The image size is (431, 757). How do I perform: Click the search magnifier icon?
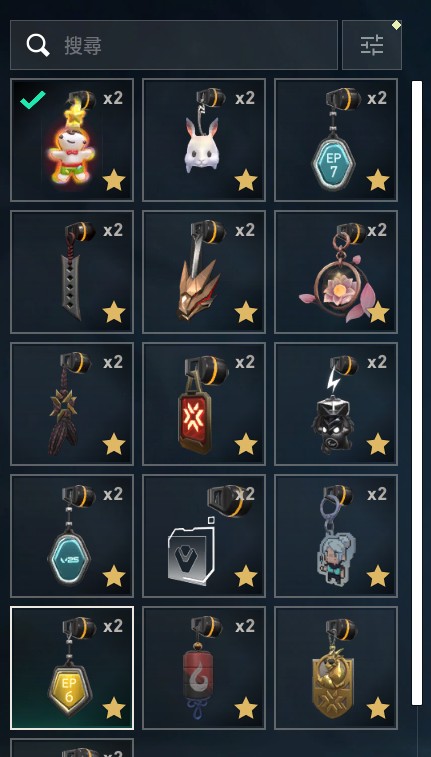coord(38,45)
